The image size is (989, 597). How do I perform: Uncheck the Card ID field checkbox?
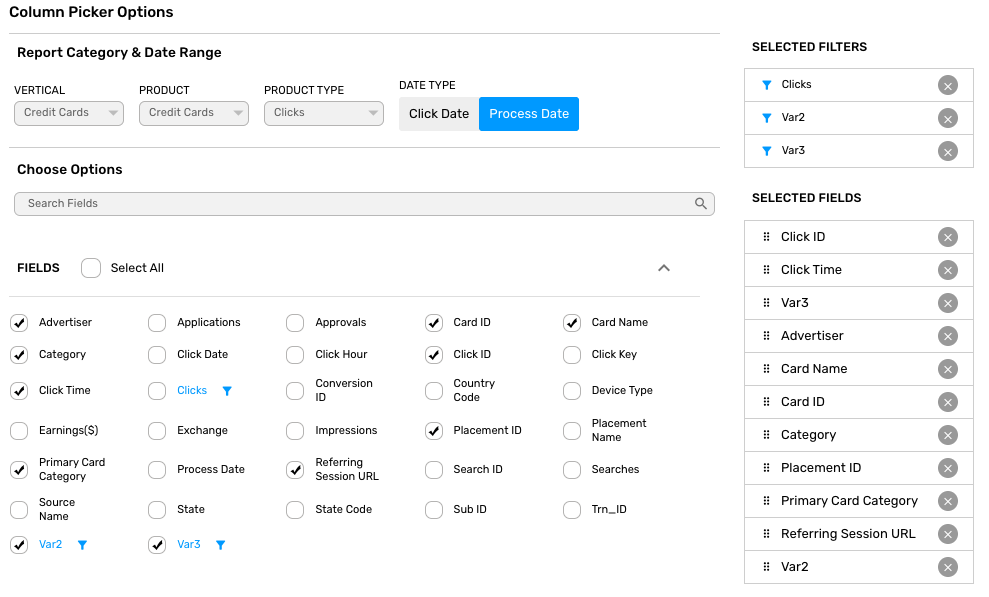[x=433, y=323]
